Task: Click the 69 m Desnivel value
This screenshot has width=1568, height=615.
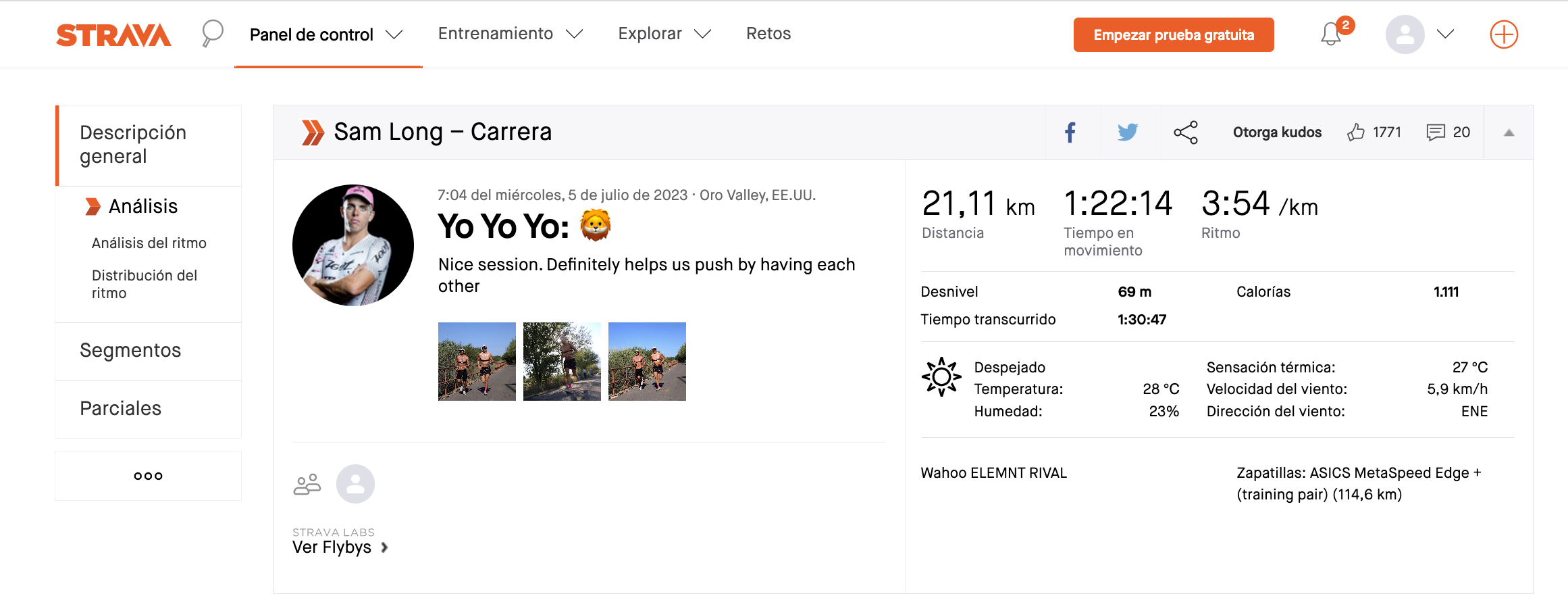Action: 1134,292
